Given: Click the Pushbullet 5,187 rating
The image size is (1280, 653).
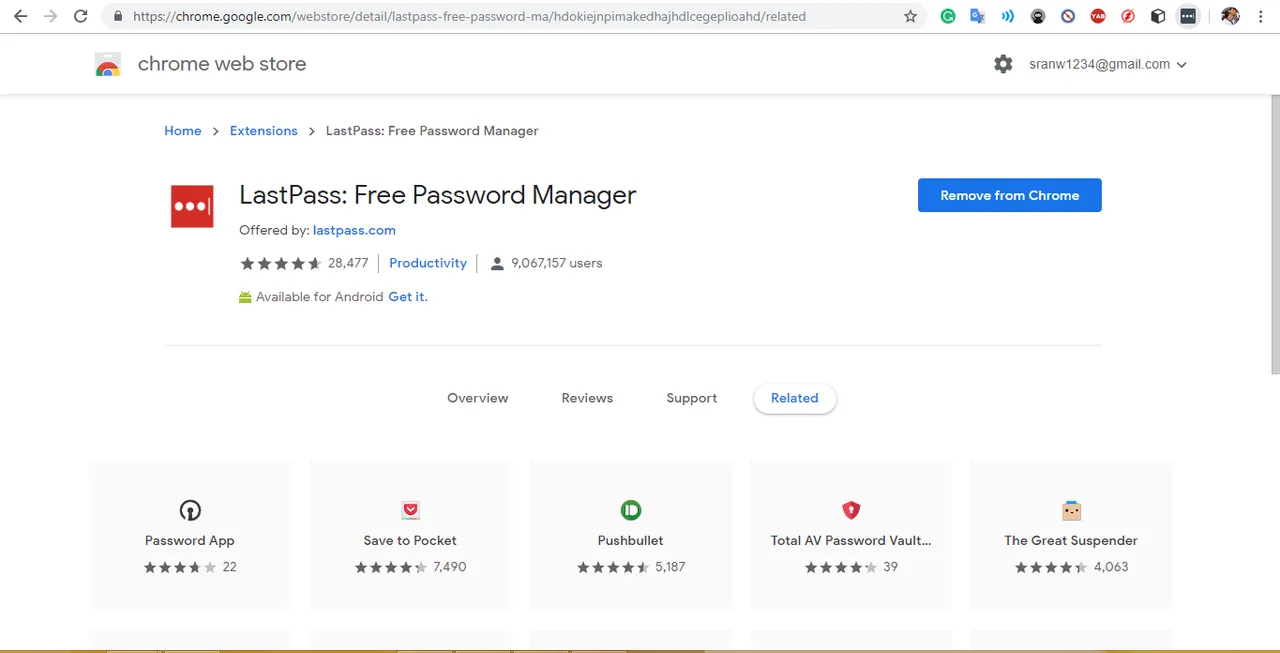Looking at the screenshot, I should coord(631,567).
